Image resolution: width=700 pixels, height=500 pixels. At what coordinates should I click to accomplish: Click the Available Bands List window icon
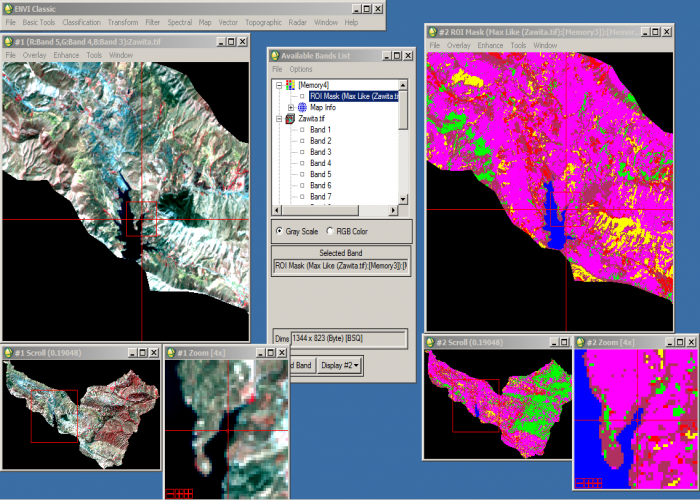[x=276, y=54]
